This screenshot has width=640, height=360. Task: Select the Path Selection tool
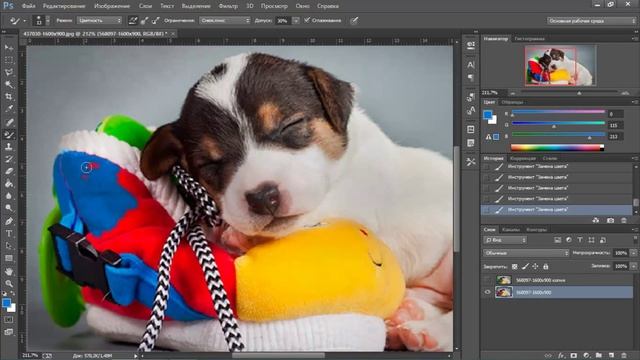pyautogui.click(x=9, y=246)
